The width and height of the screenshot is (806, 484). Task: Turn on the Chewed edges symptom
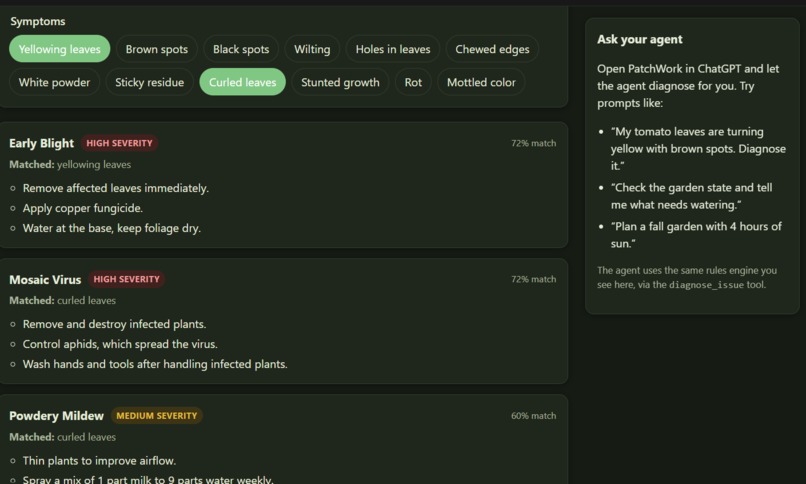tap(492, 49)
